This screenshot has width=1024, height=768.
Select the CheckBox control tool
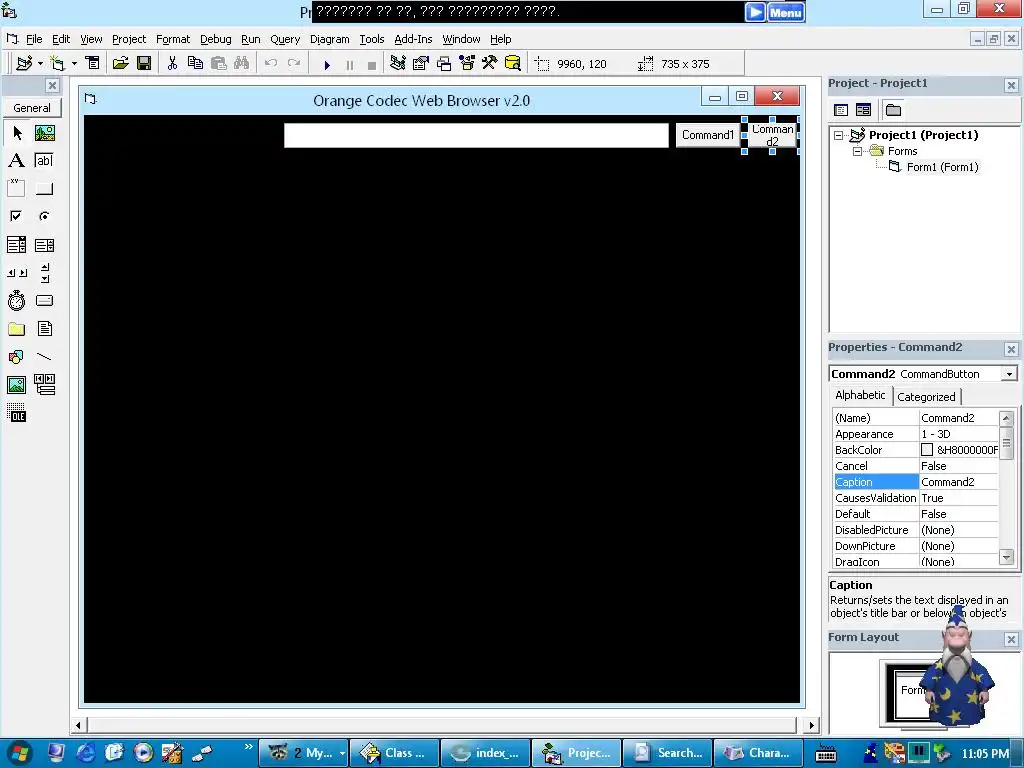pyautogui.click(x=17, y=216)
